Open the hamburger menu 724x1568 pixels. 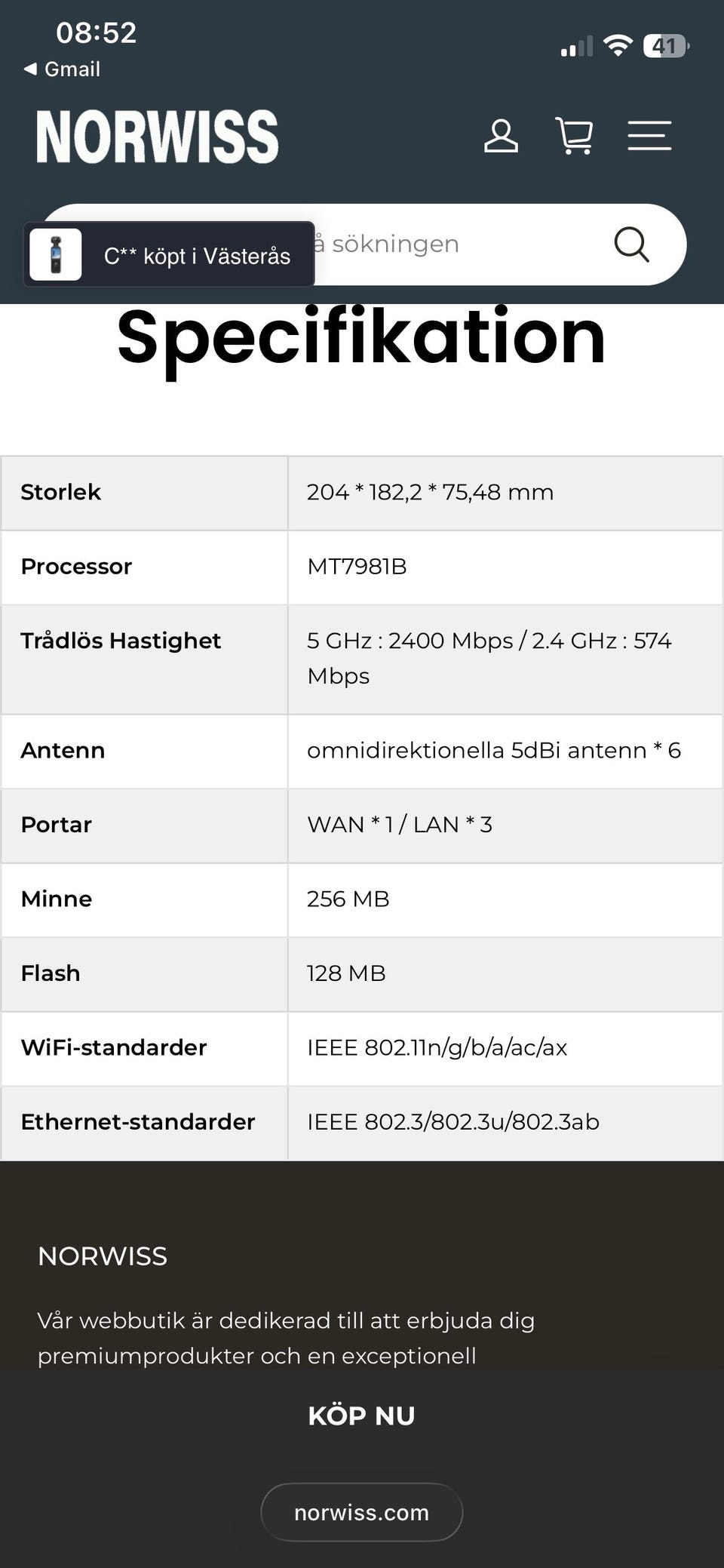click(x=649, y=136)
